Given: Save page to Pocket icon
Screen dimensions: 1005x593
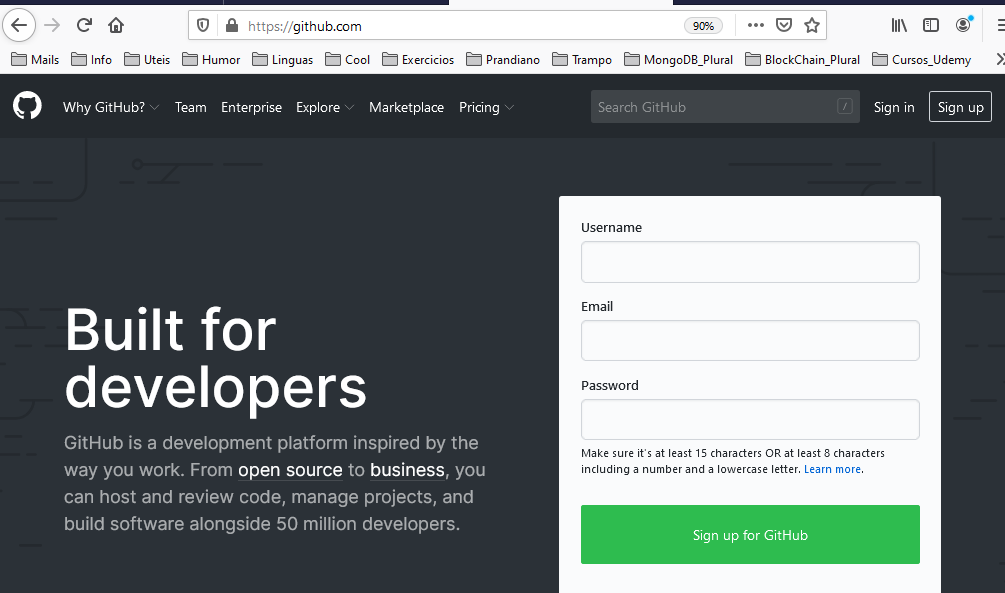Looking at the screenshot, I should click(x=784, y=26).
